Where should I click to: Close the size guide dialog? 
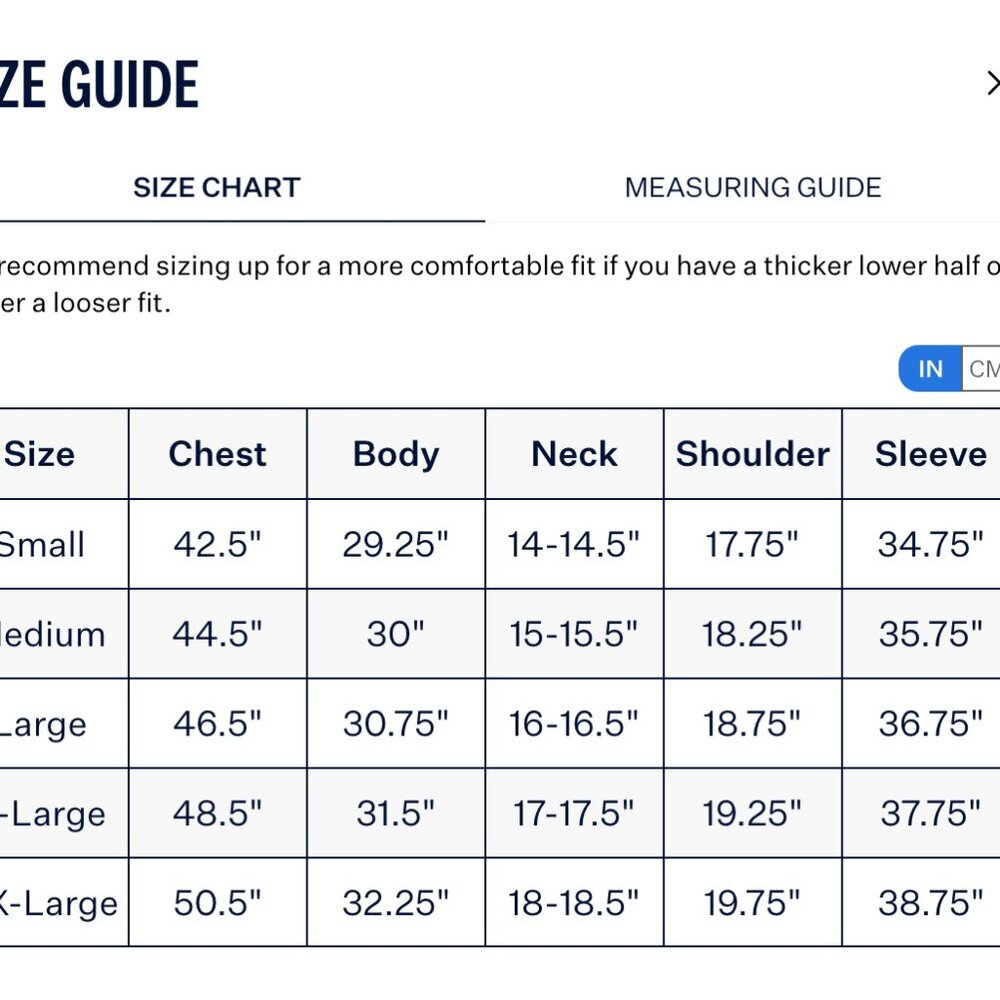coord(991,83)
